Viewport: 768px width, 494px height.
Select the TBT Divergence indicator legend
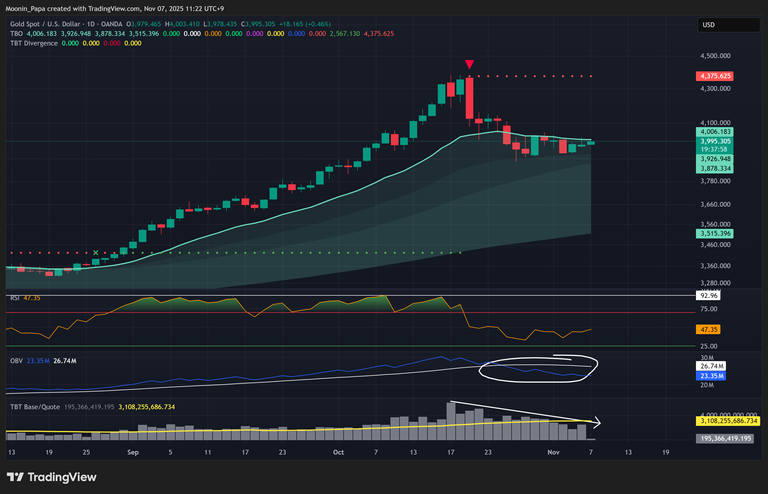point(32,43)
